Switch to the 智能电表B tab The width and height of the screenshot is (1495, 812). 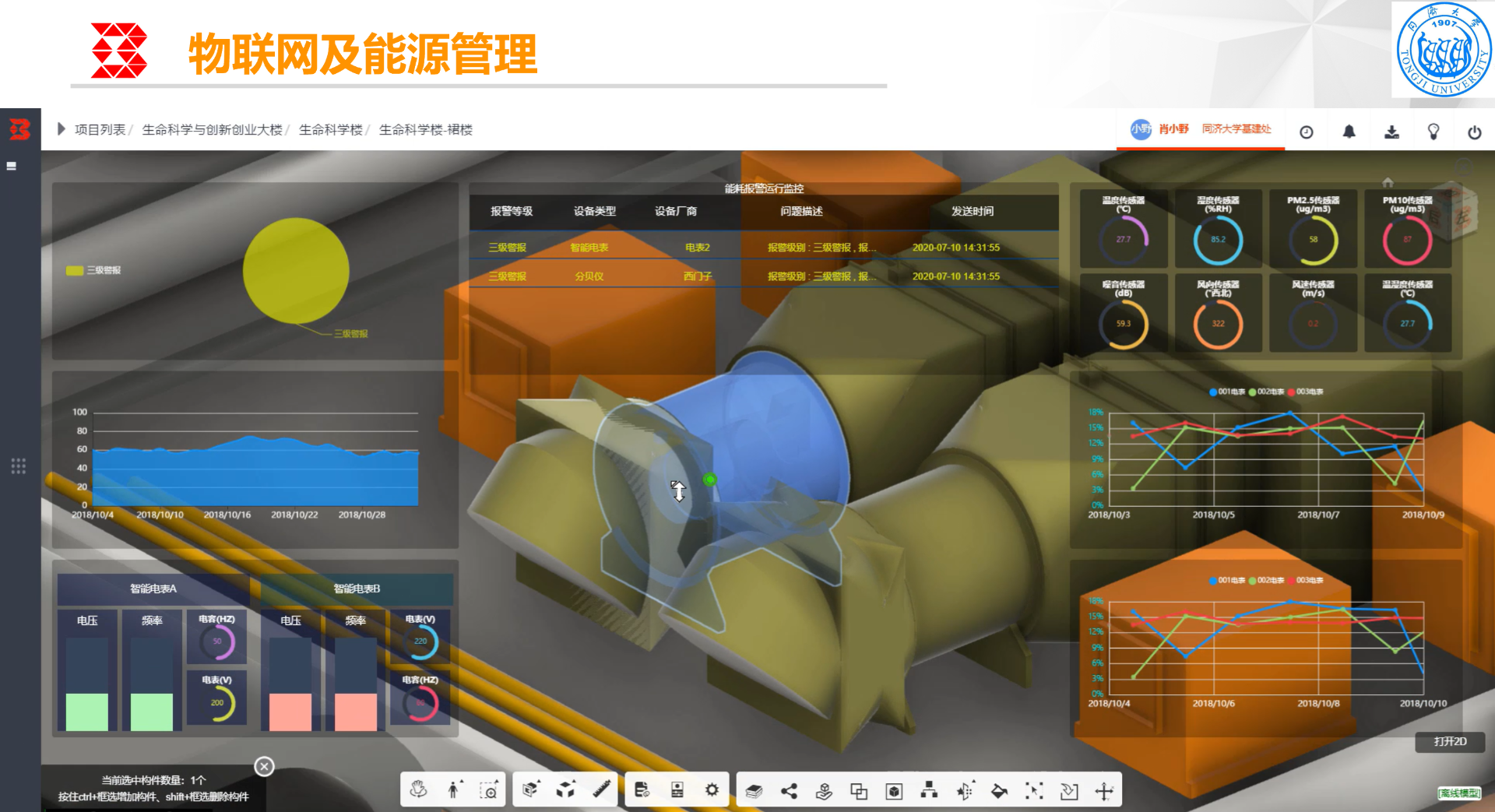click(357, 589)
